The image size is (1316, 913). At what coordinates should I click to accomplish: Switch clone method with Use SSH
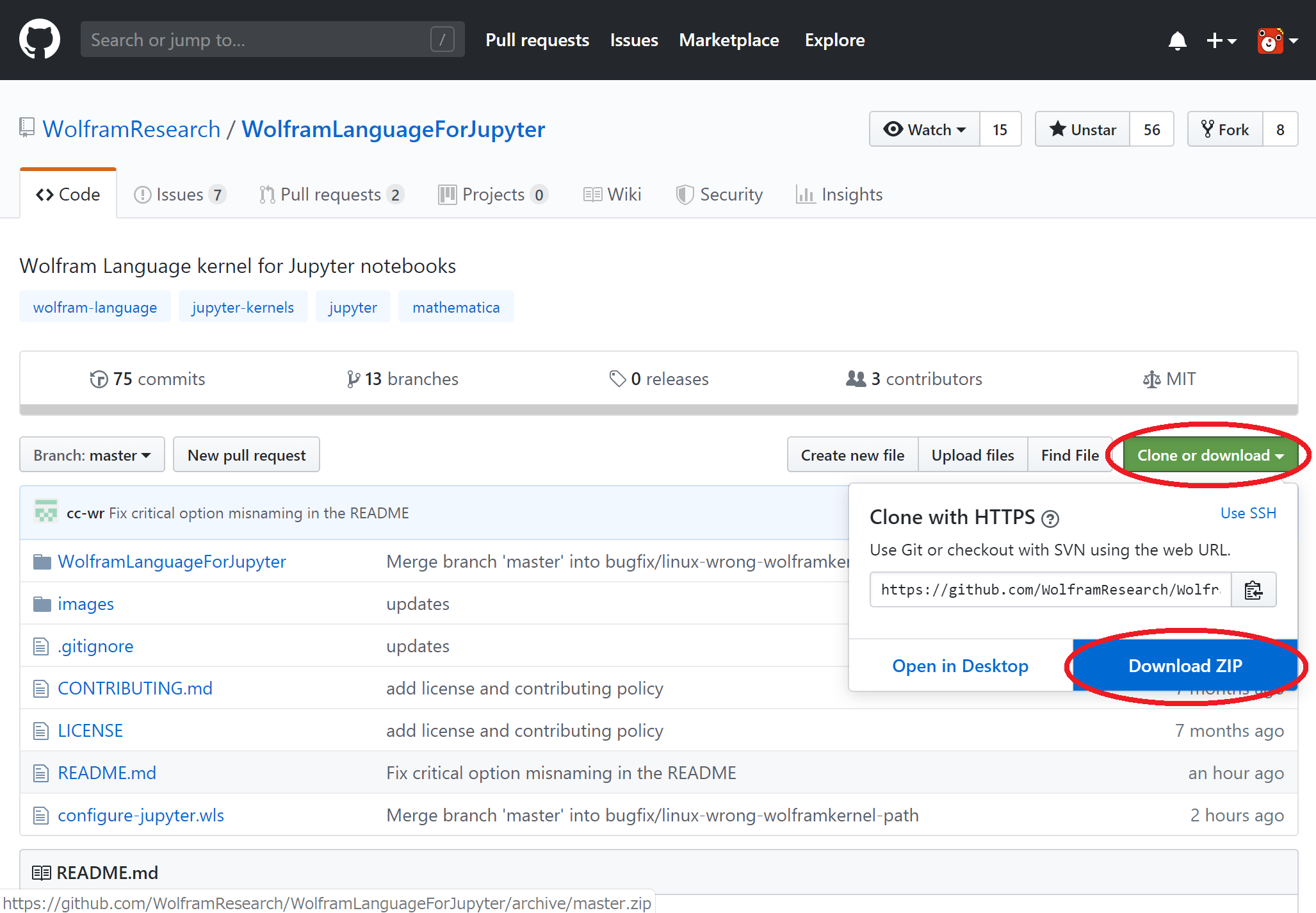tap(1248, 513)
